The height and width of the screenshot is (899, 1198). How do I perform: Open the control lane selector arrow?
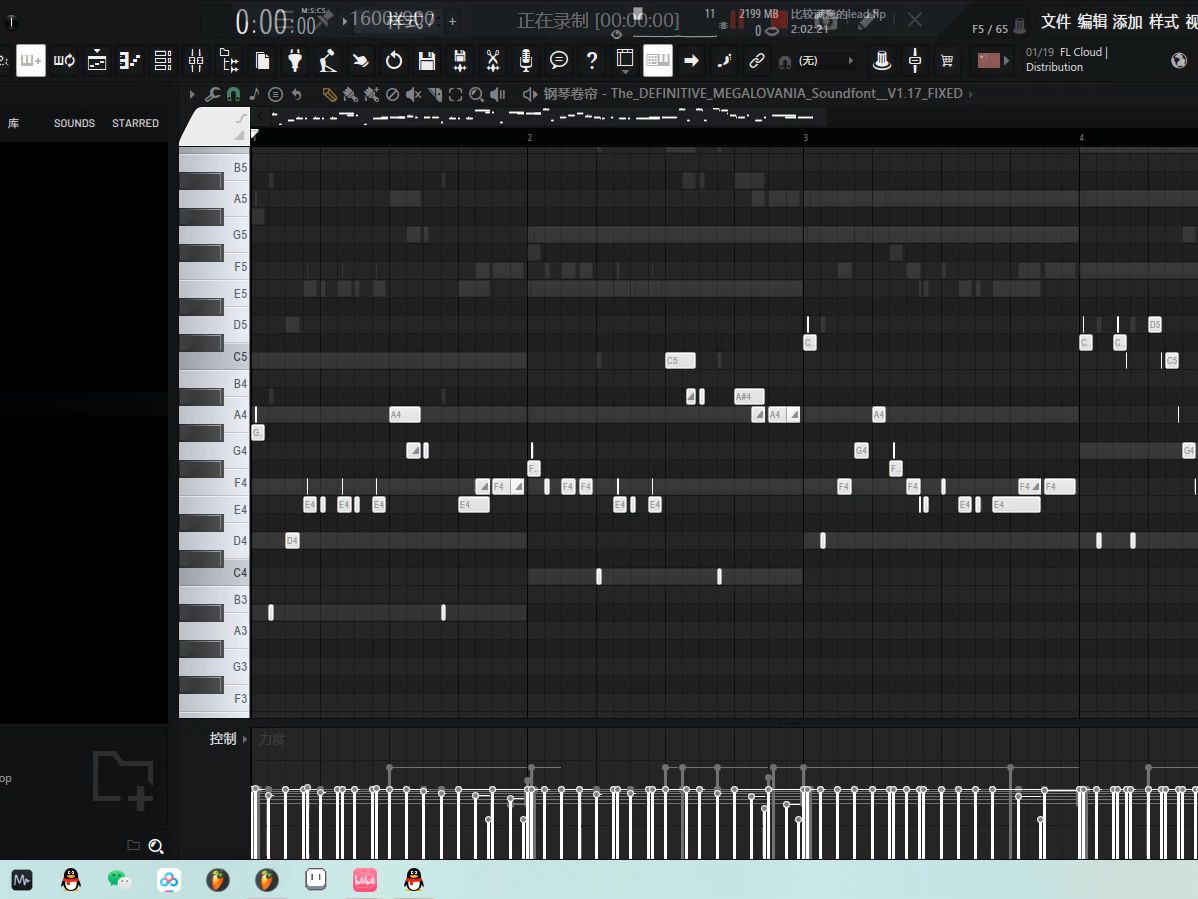(244, 739)
